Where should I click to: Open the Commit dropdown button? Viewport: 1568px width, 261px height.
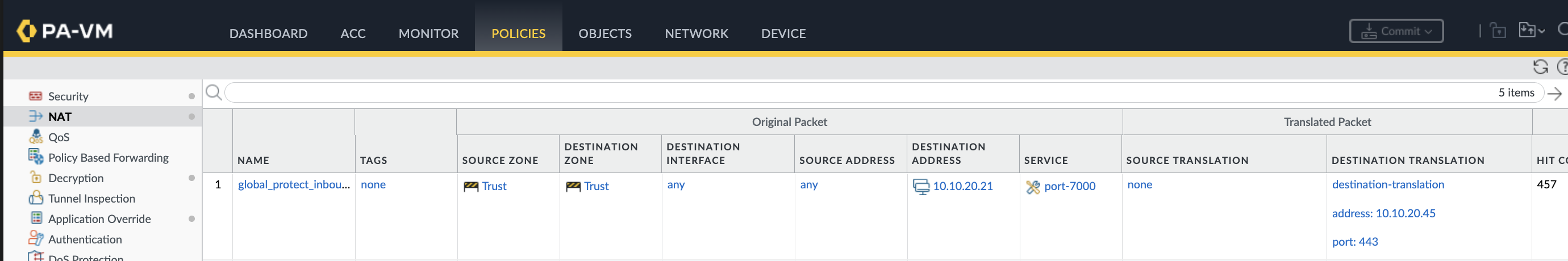coord(1396,31)
